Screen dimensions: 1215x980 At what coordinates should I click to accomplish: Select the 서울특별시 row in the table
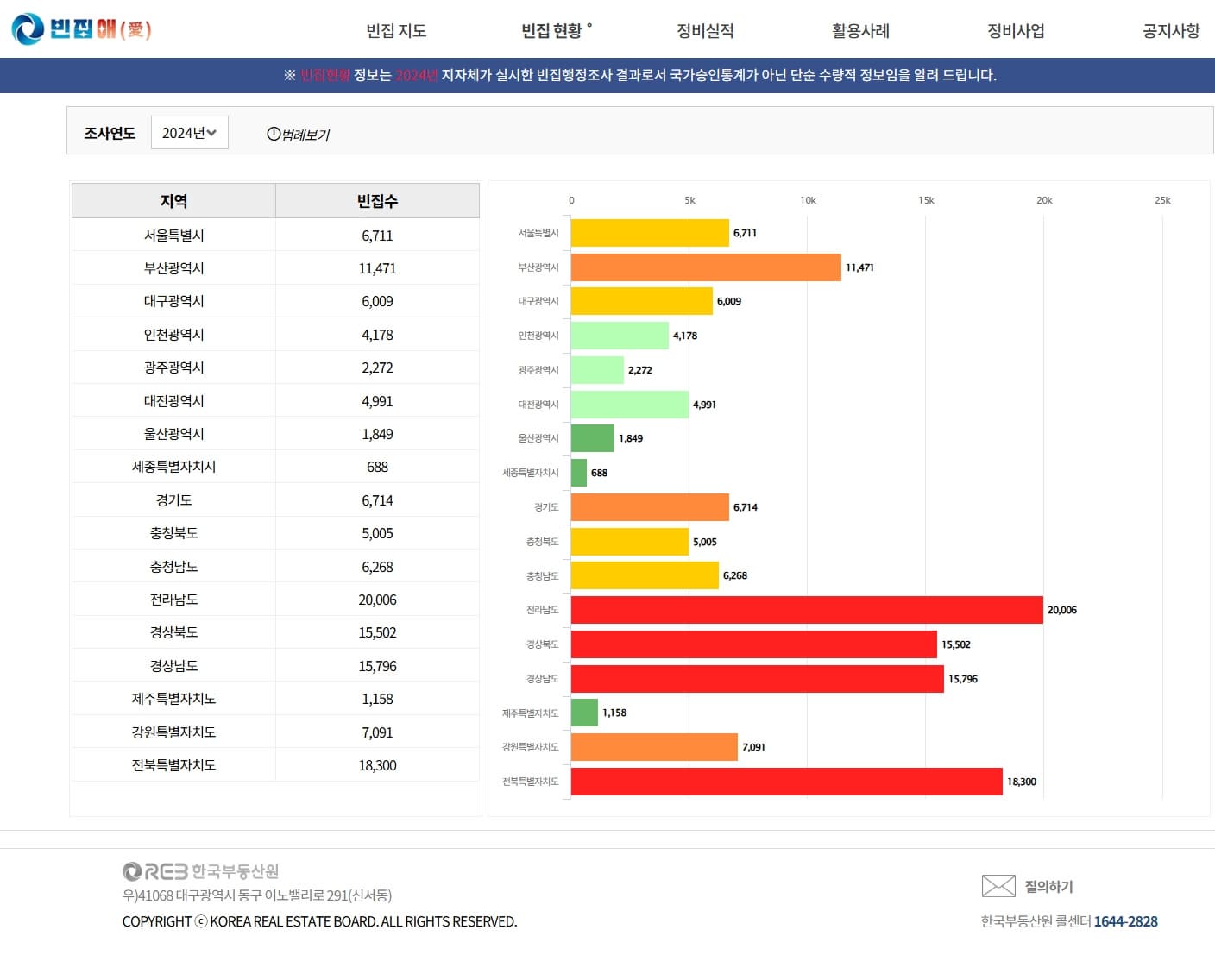(x=173, y=234)
